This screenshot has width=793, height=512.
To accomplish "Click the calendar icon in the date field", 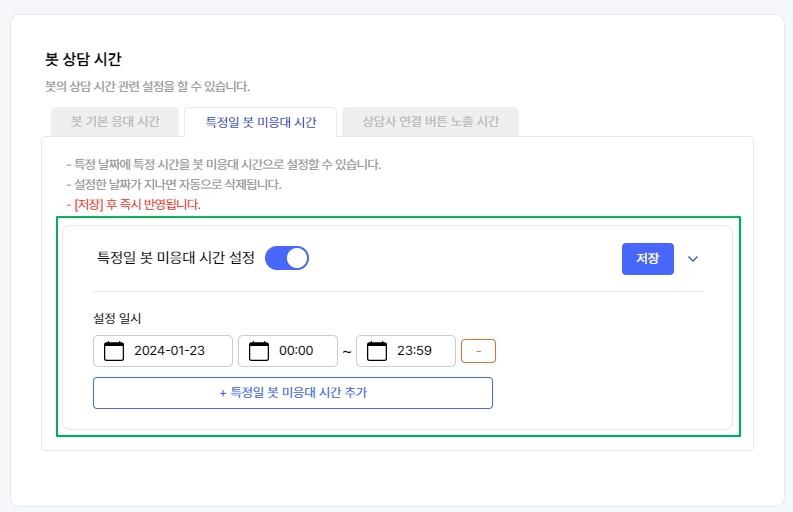I will tap(114, 351).
